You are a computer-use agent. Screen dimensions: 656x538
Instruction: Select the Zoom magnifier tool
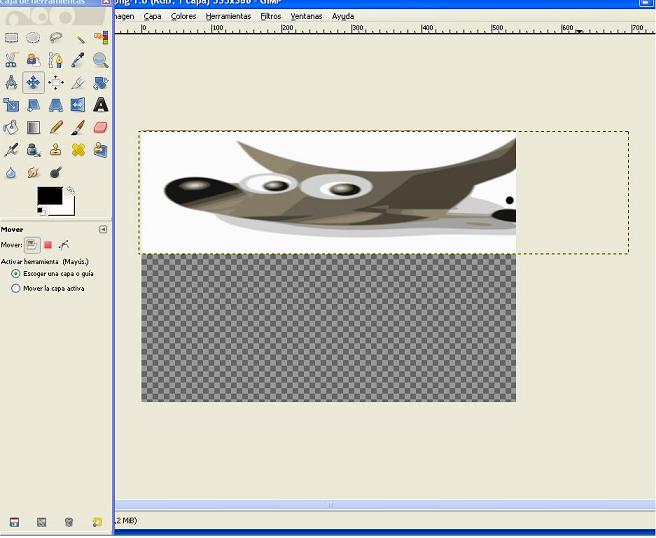tap(101, 60)
